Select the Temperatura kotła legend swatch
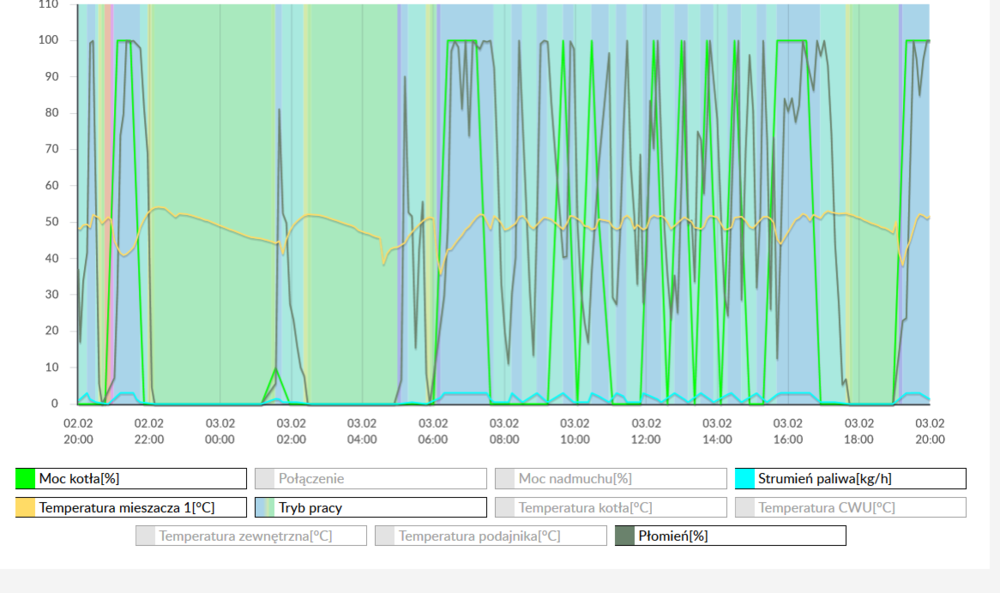The height and width of the screenshot is (593, 1000). pyautogui.click(x=505, y=507)
